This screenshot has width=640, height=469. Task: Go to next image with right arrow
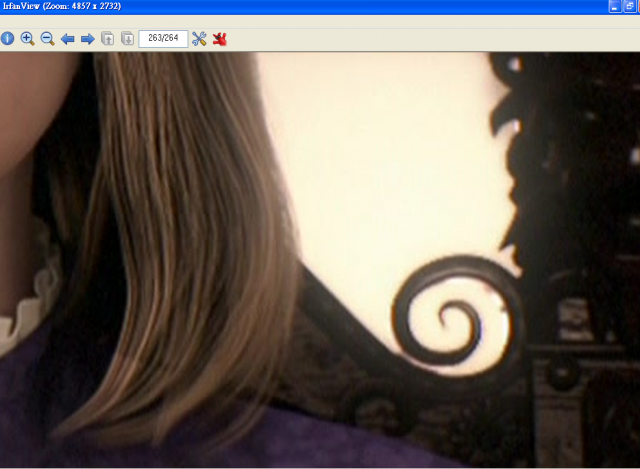[87, 39]
